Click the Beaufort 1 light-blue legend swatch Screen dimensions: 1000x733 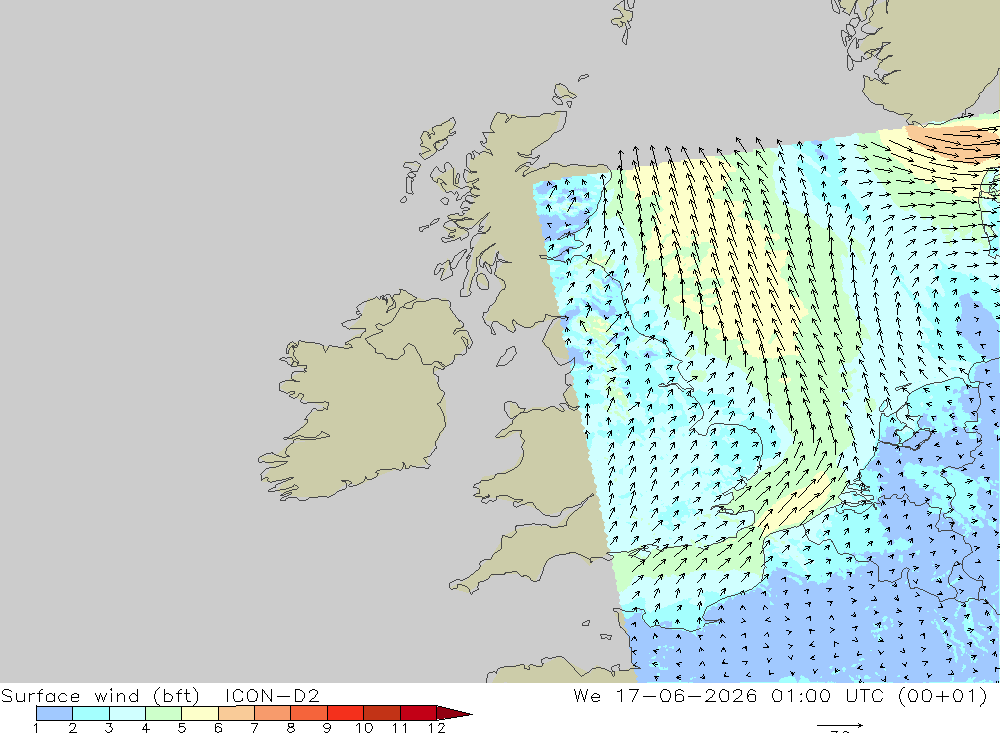(x=54, y=713)
